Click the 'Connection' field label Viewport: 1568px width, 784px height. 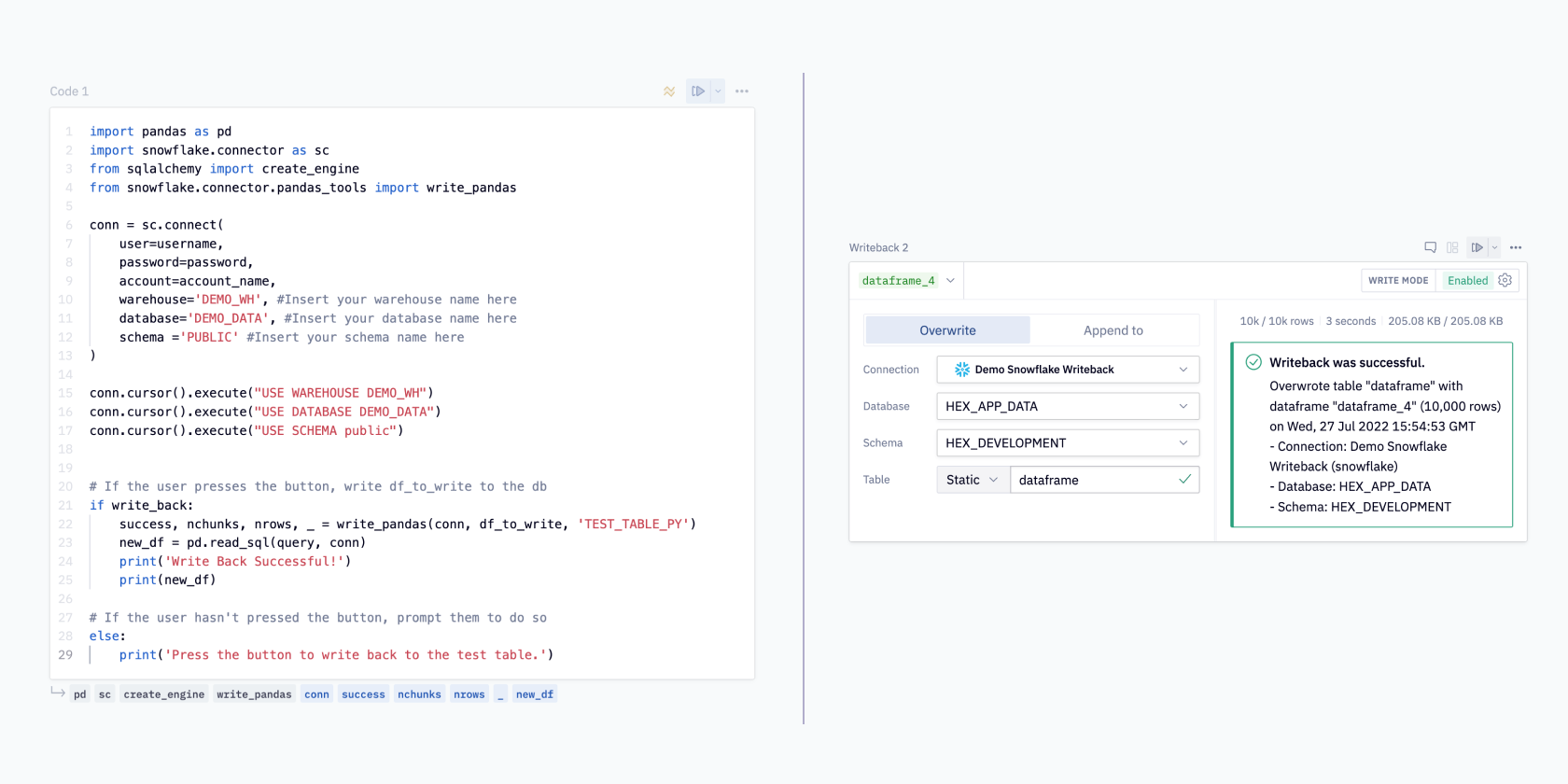click(x=891, y=370)
